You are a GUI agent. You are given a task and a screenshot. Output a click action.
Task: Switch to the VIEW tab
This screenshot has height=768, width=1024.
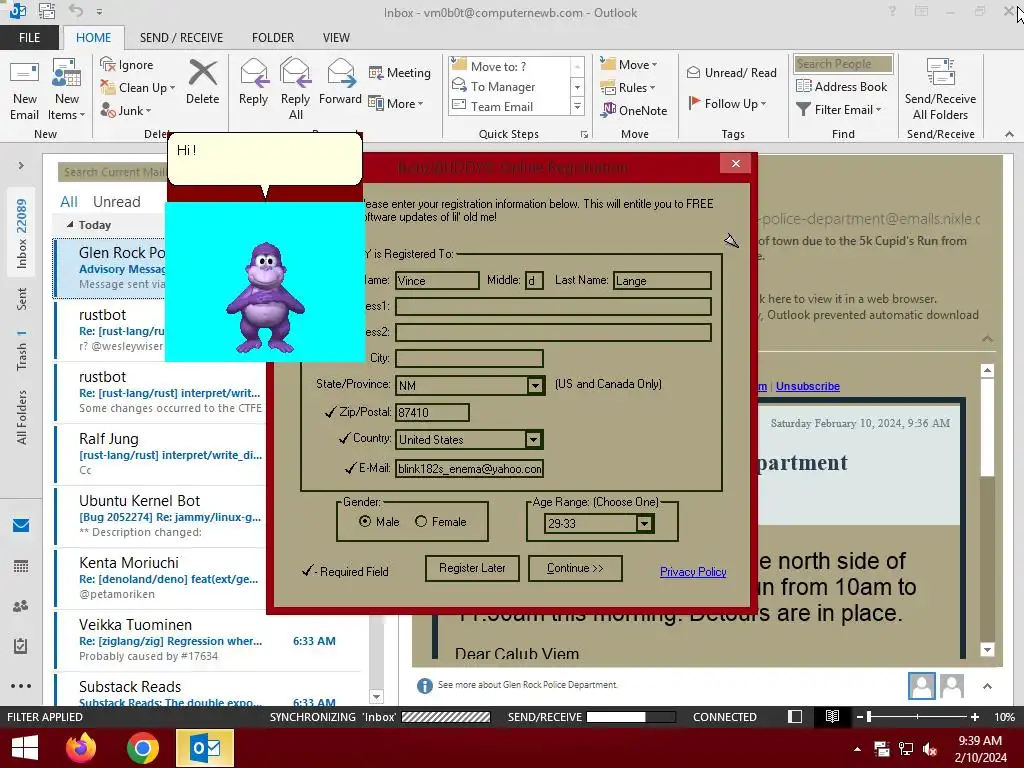click(x=336, y=38)
